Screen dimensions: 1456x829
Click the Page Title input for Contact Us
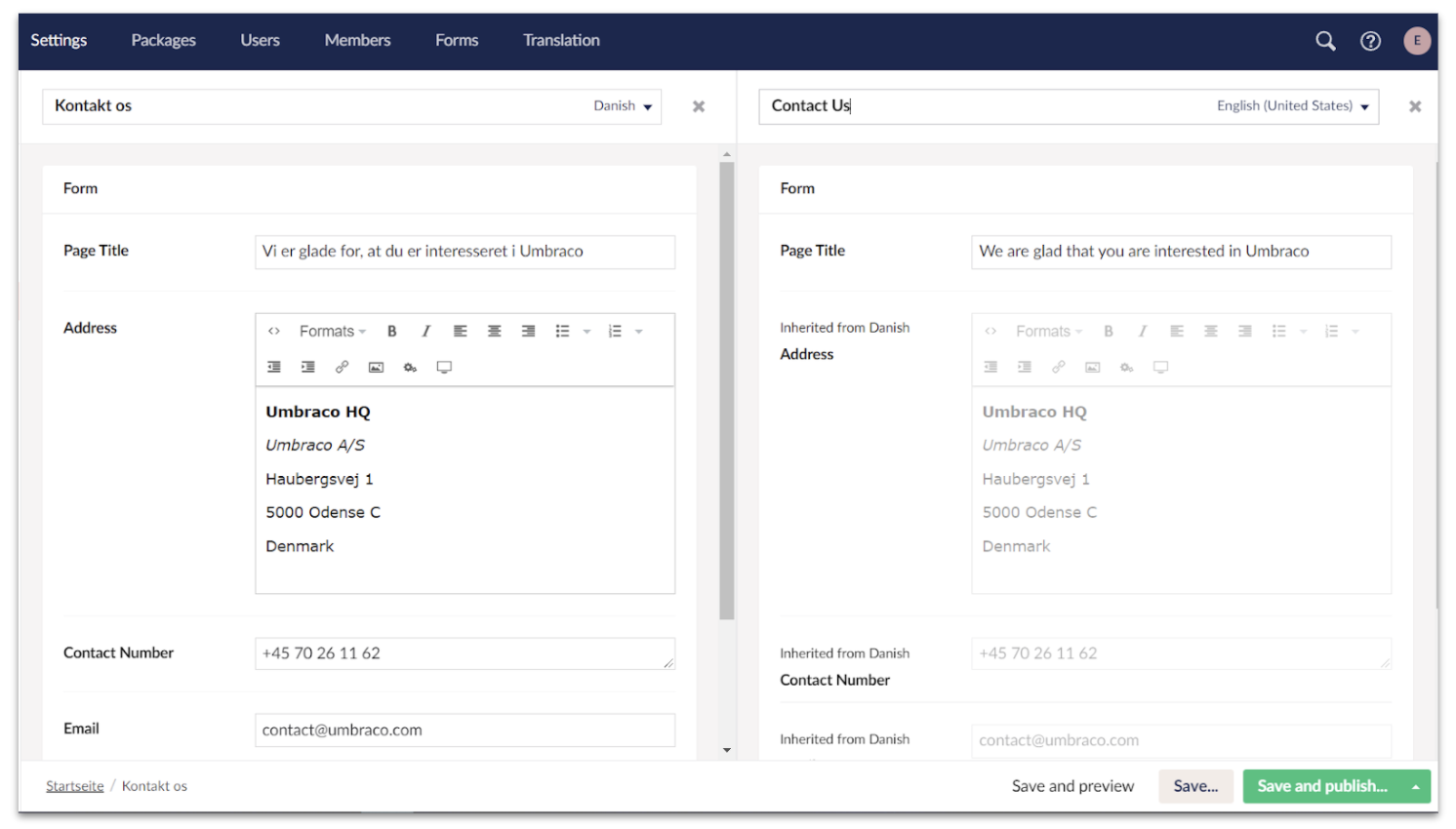(1181, 252)
